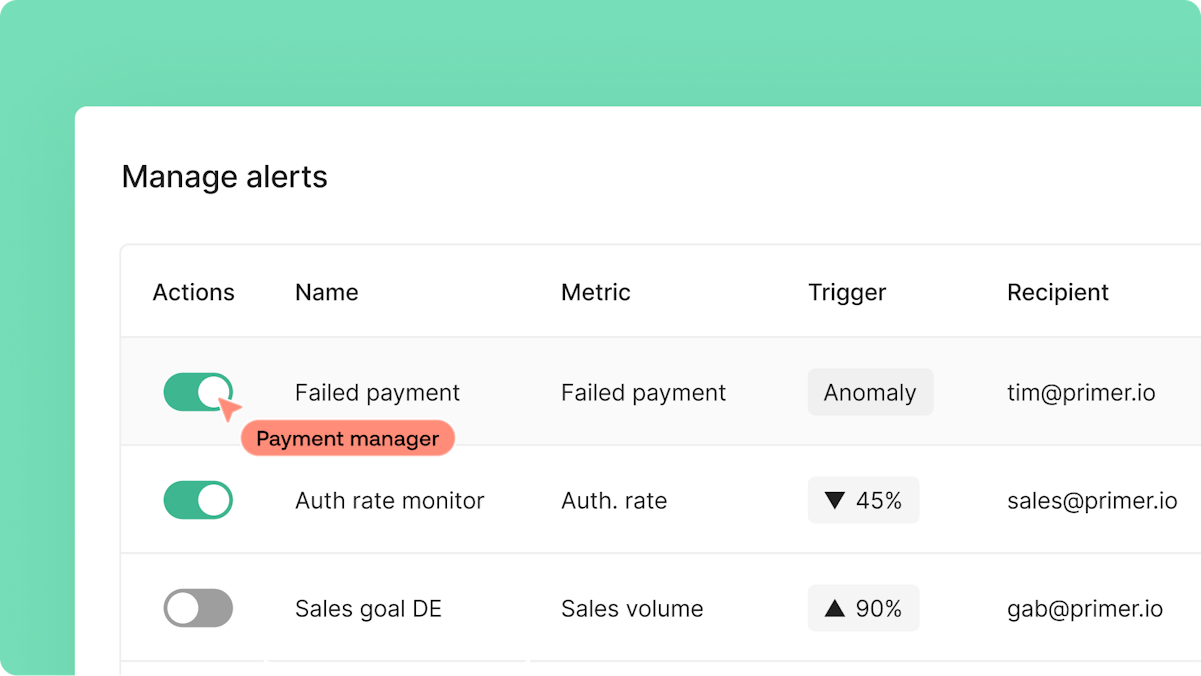The image size is (1201, 676).
Task: Select the Sales goal DE alert name
Action: coord(368,608)
